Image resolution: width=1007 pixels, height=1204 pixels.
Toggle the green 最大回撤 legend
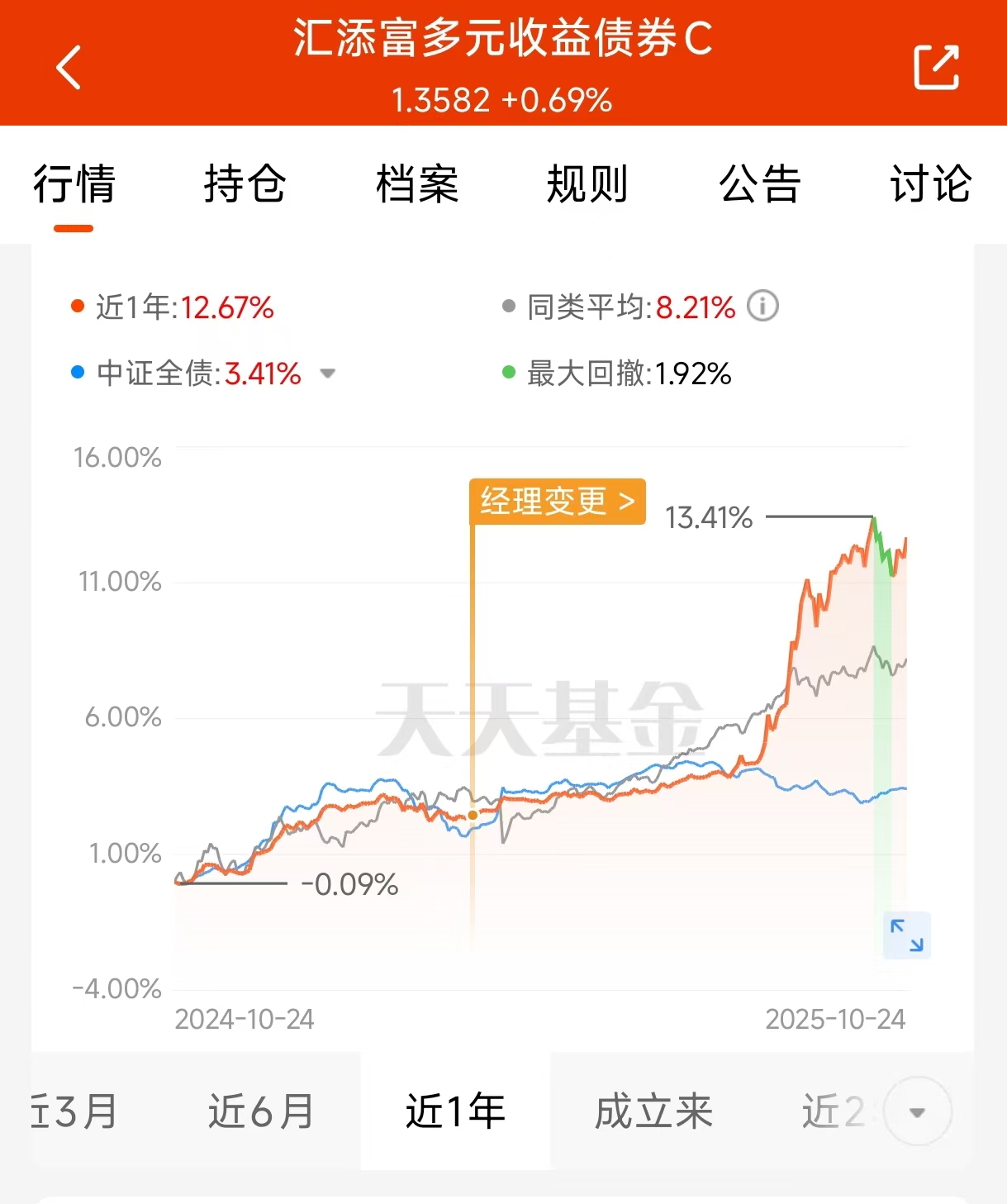click(618, 374)
